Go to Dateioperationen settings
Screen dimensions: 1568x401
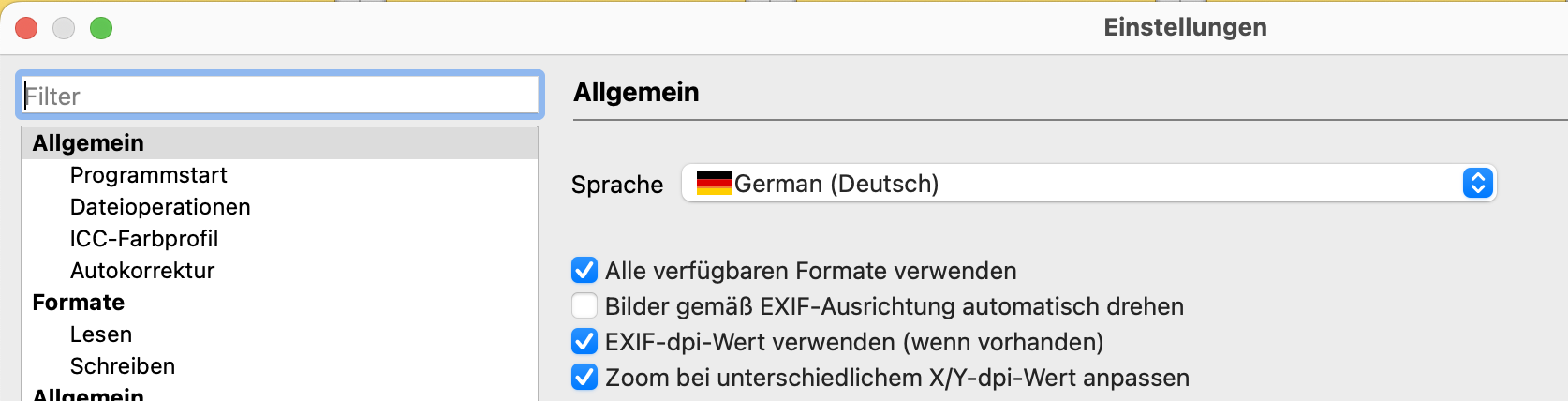coord(160,207)
